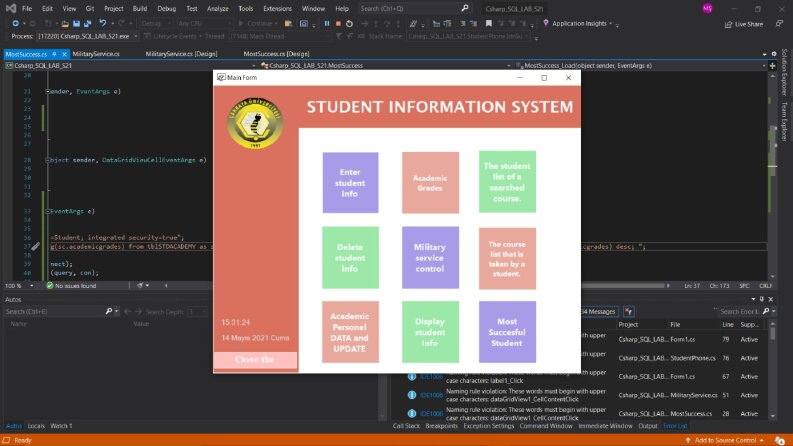Open the Debug menu

coord(166,9)
